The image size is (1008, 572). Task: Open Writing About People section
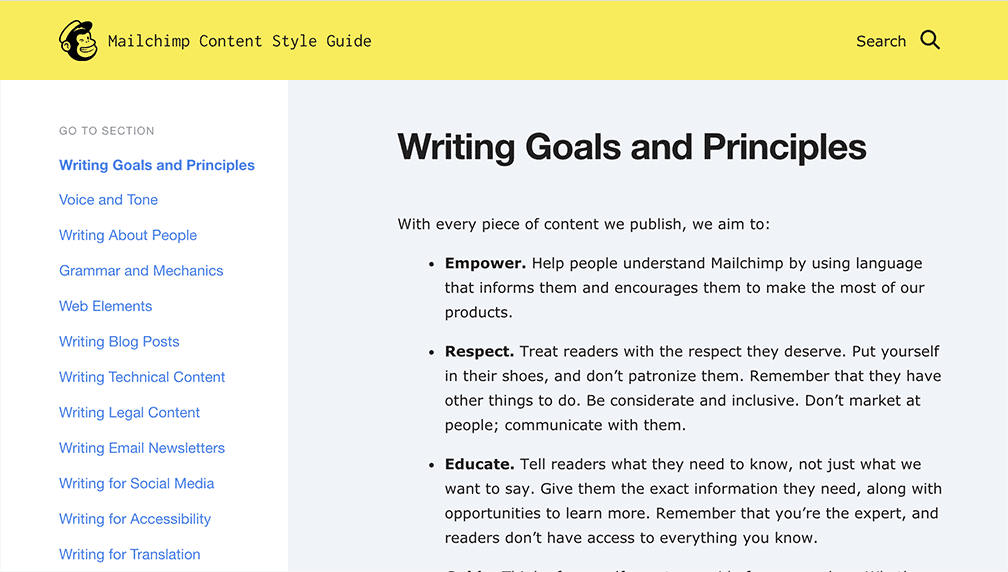coord(128,235)
